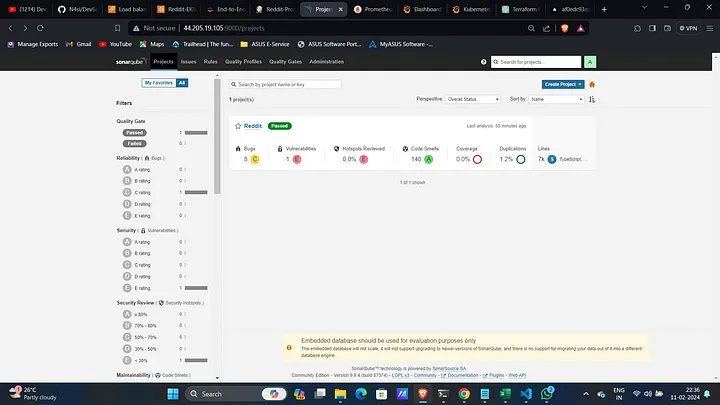
Task: Filter Quality Gate by Failed
Action: click(135, 144)
